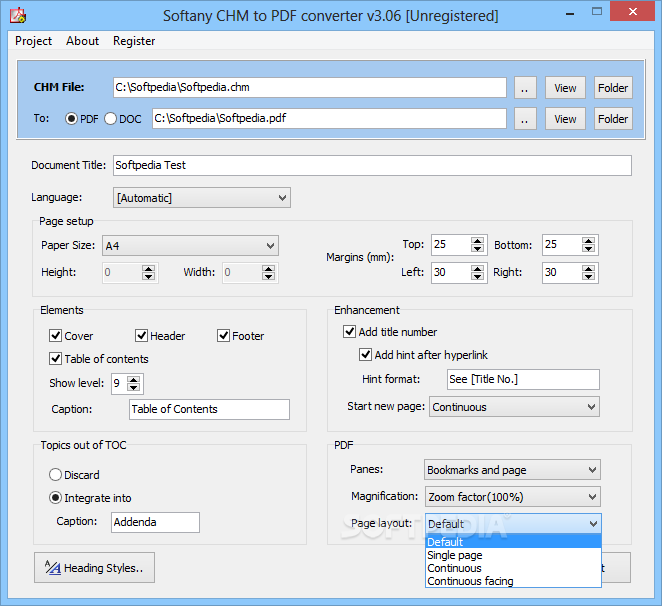
Task: Click View button for the CHM file
Action: (x=565, y=88)
